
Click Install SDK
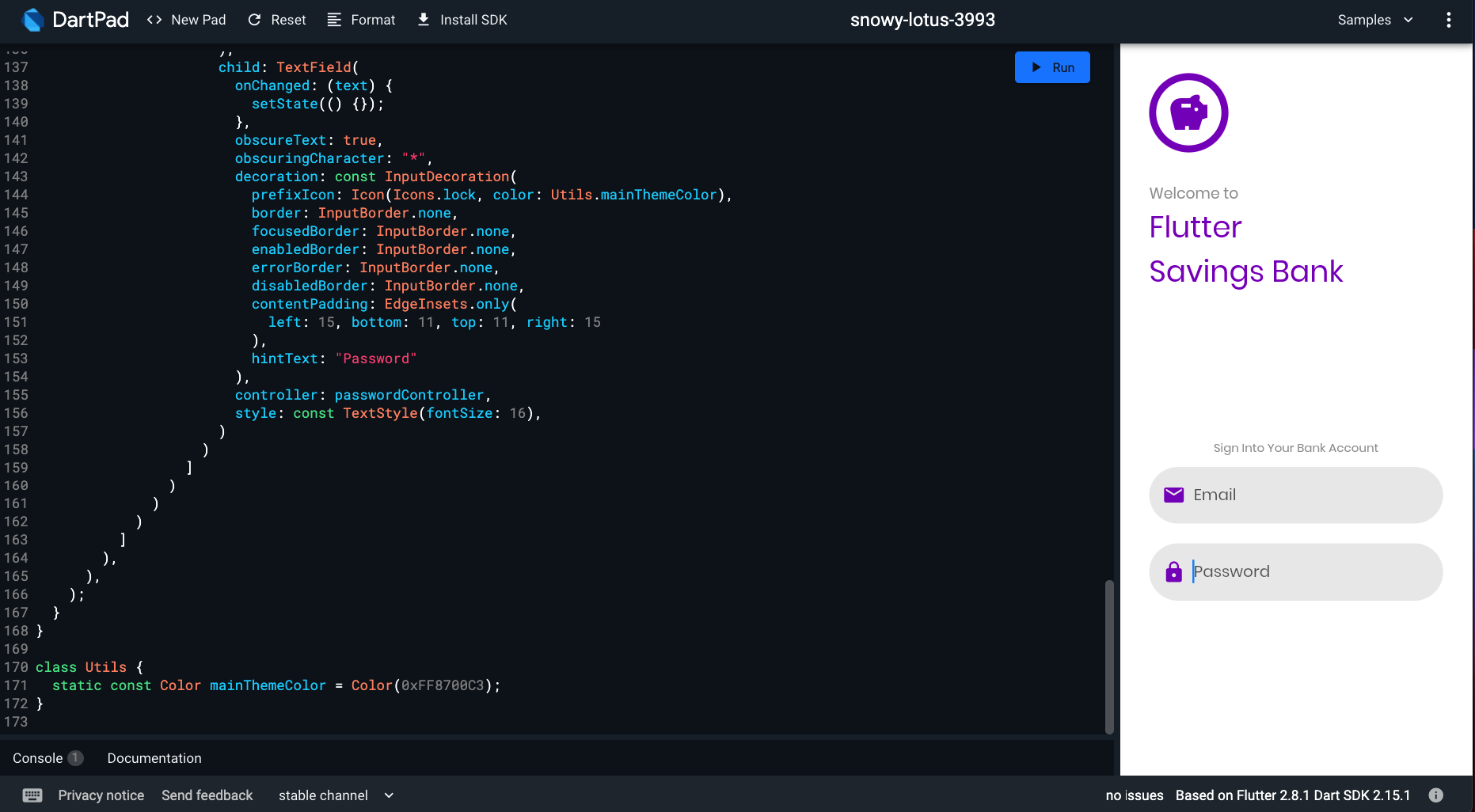pos(462,20)
